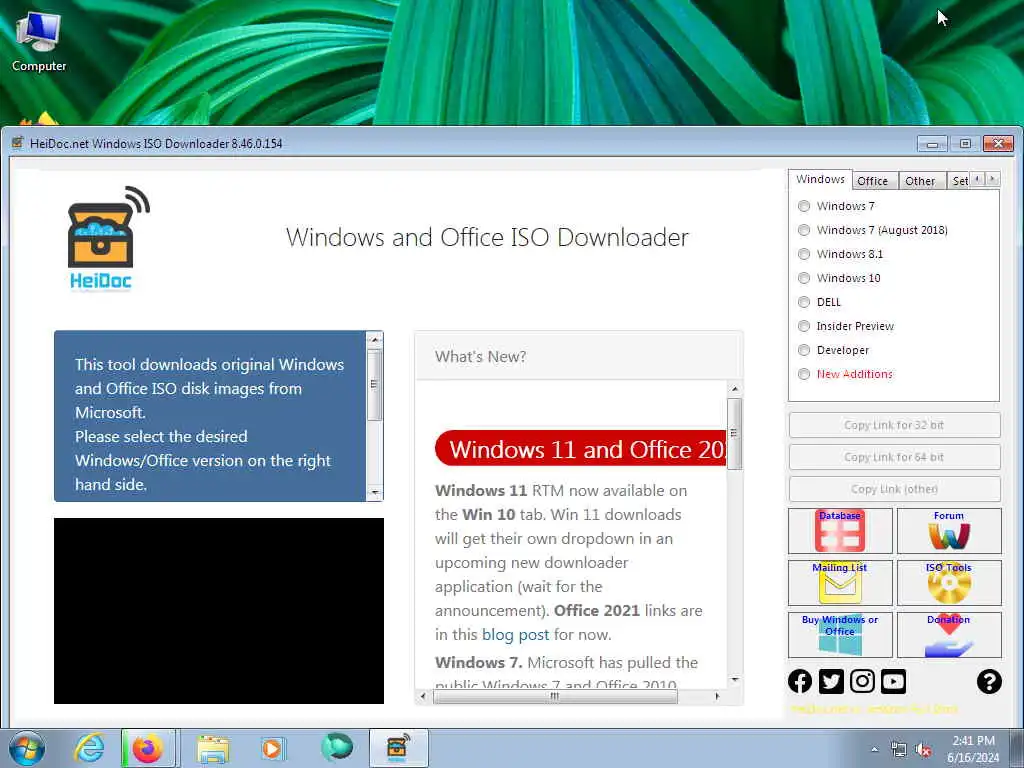Select Windows 7 (August 2018) option
1024x768 pixels.
click(x=804, y=230)
